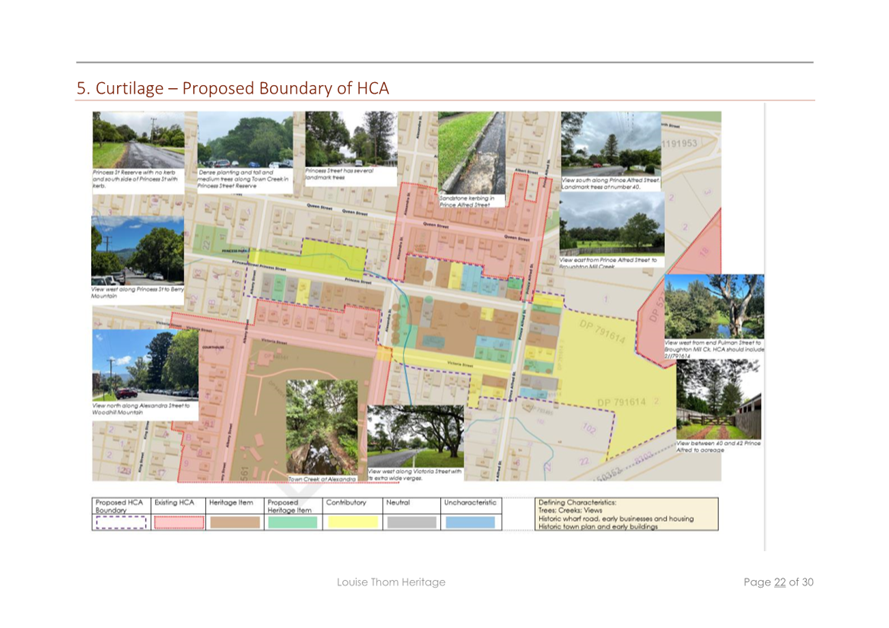Select the yellow 'Contributory' legend swatch
The image size is (889, 628).
point(355,522)
